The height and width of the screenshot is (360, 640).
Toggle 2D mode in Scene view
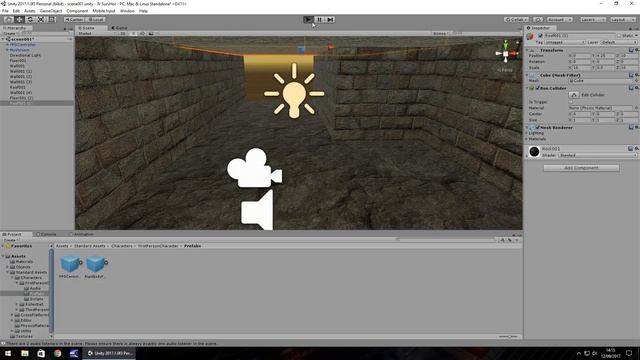(x=122, y=34)
